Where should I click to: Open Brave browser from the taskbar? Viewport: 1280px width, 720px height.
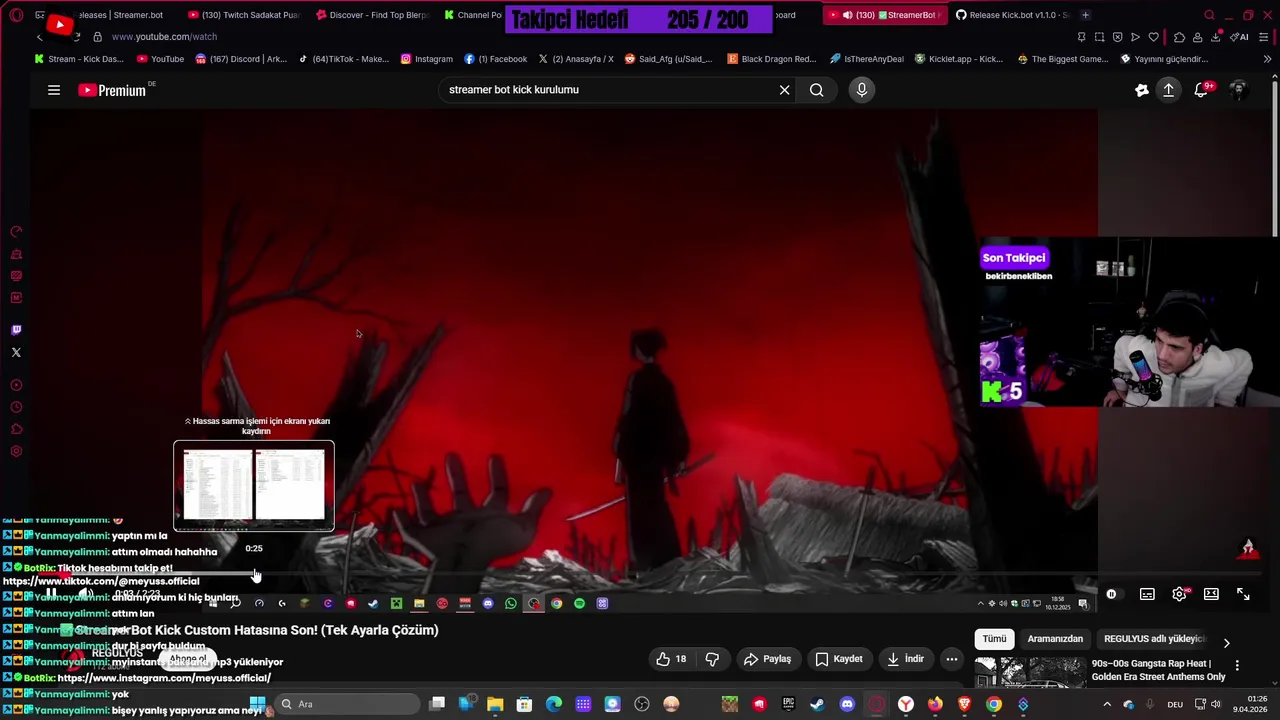(x=964, y=704)
